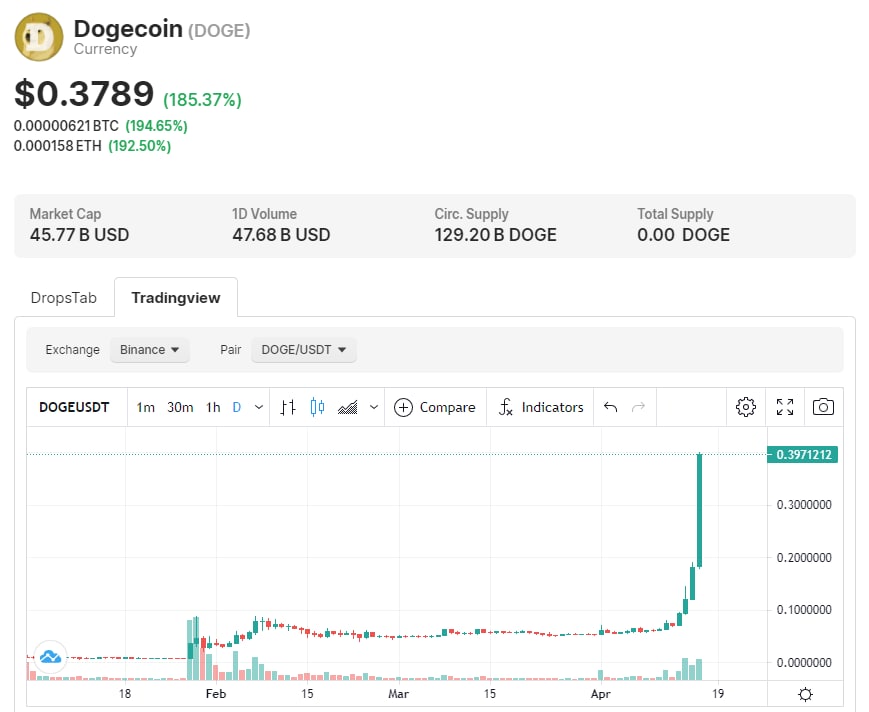Click the redo arrow icon
This screenshot has width=869, height=712.
coord(638,407)
